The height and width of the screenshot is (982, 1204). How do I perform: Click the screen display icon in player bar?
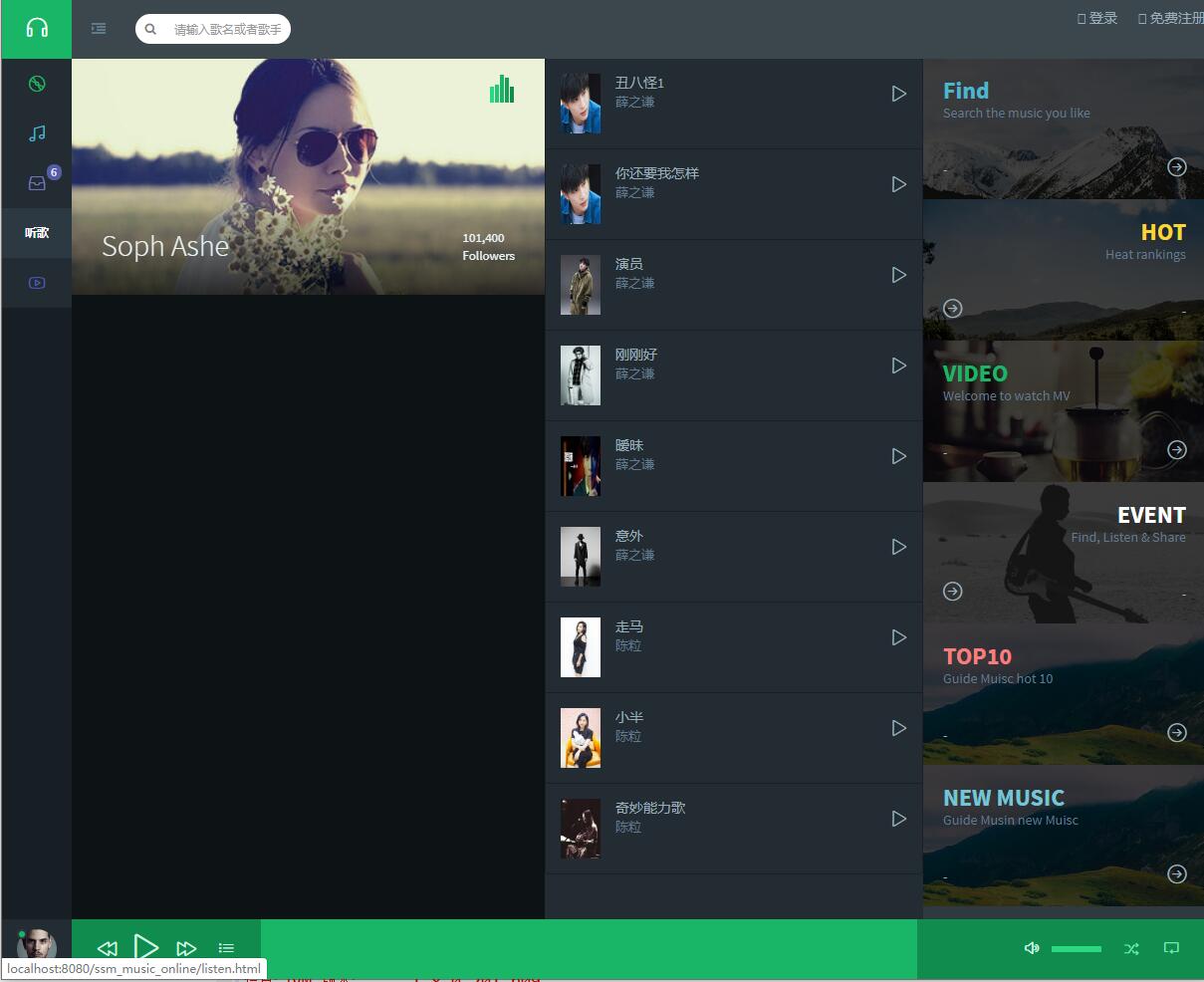pyautogui.click(x=1171, y=948)
